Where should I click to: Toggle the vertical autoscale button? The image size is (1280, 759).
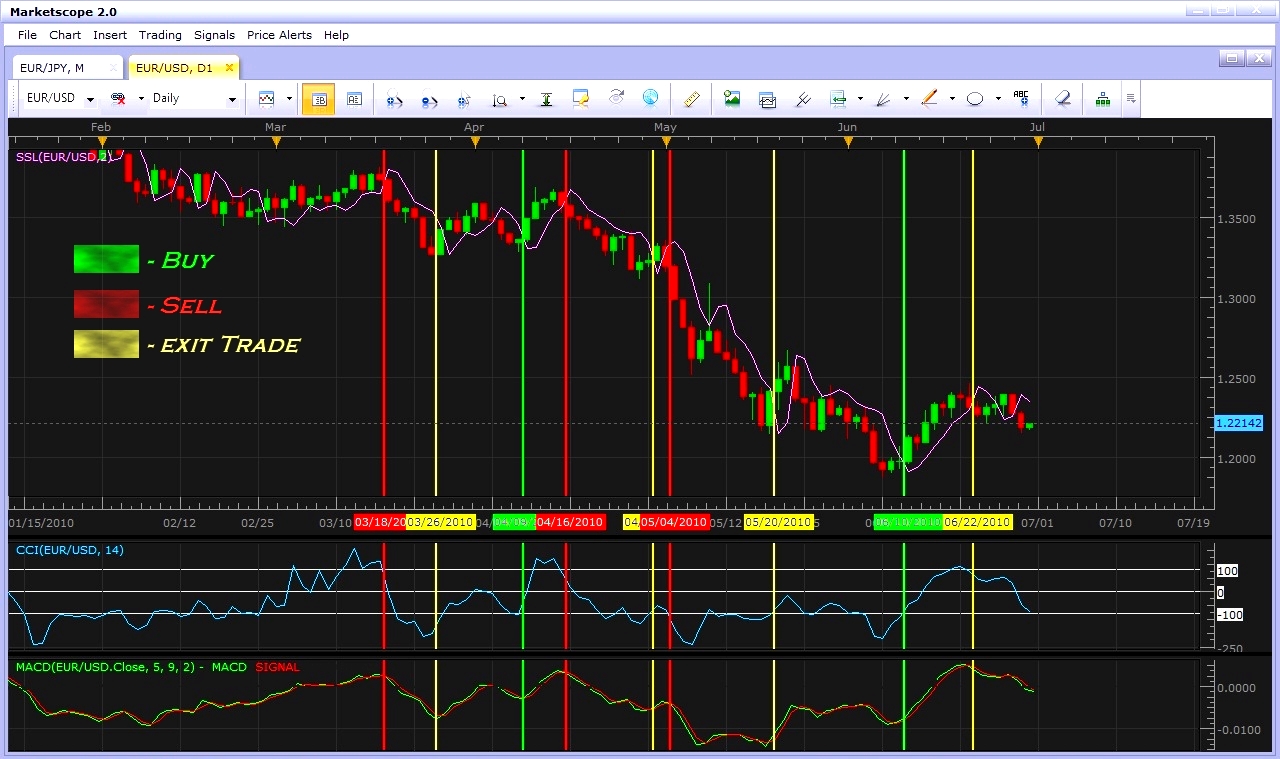pos(546,99)
